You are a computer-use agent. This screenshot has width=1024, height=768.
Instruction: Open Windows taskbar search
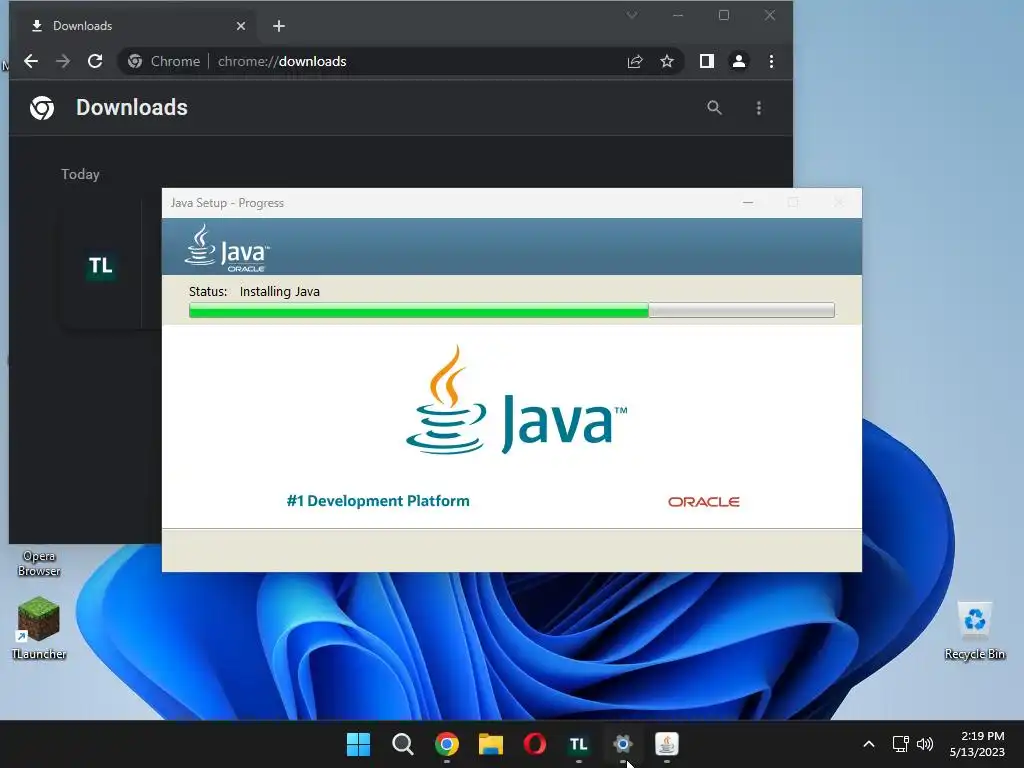[x=402, y=744]
